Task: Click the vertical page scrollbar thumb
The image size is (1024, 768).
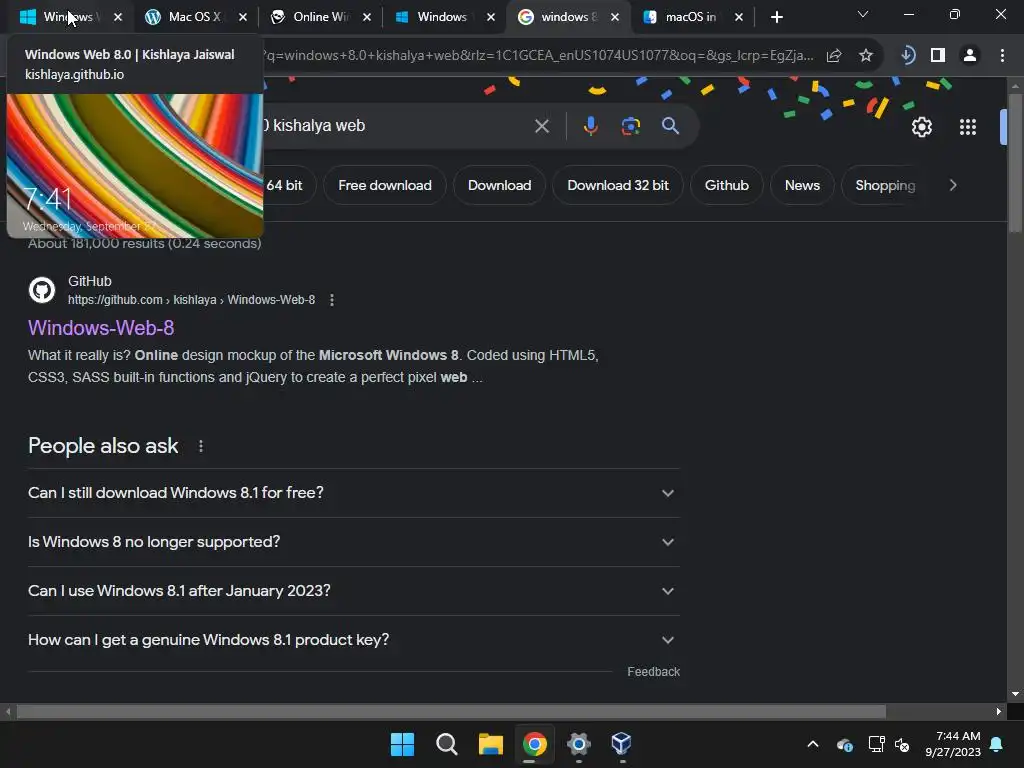Action: [x=1014, y=163]
